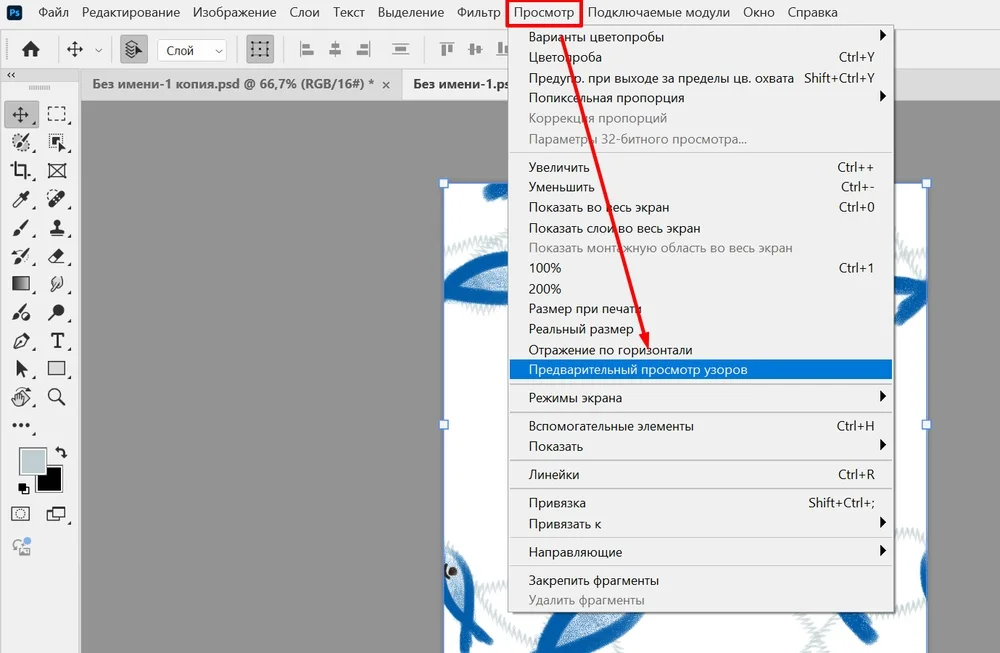Activate the Zoom magnifier tool
1000x653 pixels.
tap(57, 397)
